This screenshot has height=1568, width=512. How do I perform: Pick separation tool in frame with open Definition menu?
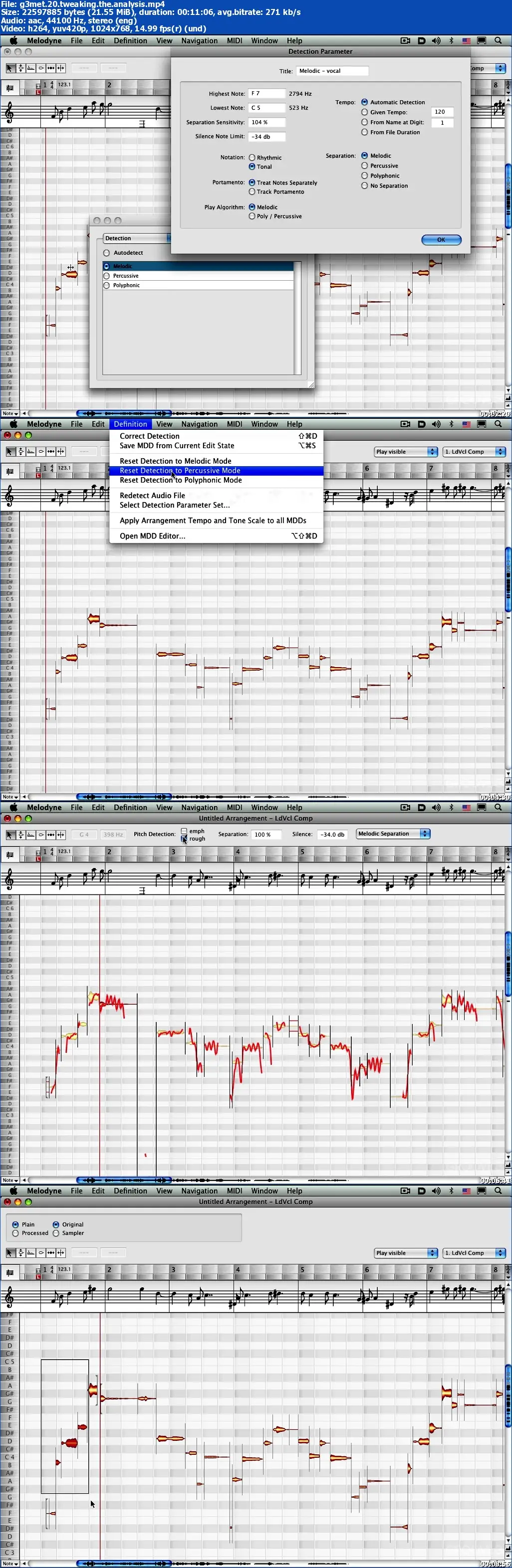point(61,452)
